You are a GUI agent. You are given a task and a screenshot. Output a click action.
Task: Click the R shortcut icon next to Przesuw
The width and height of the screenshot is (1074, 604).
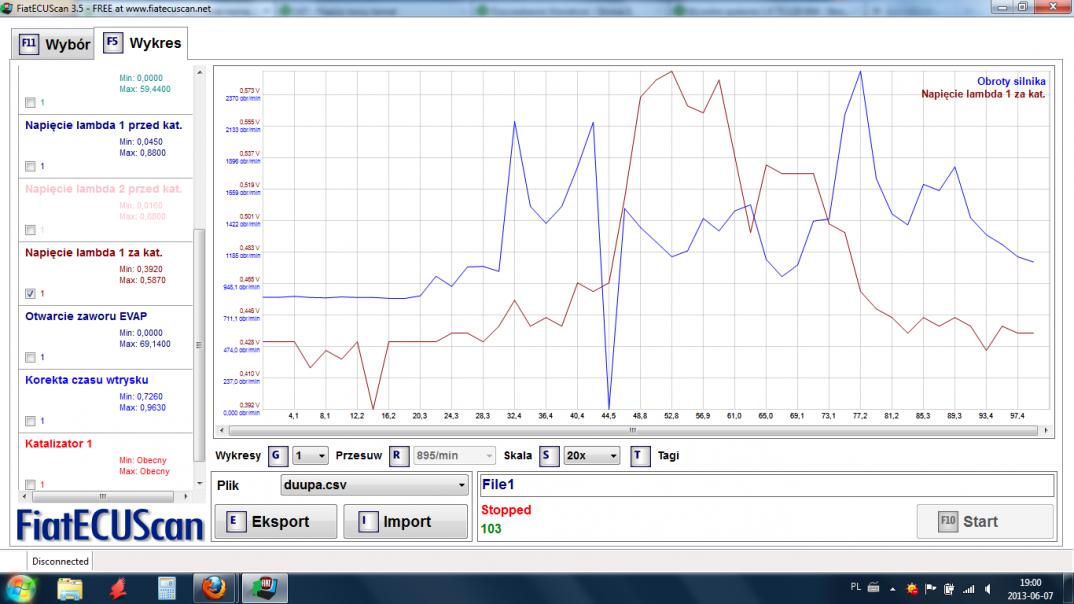point(398,455)
